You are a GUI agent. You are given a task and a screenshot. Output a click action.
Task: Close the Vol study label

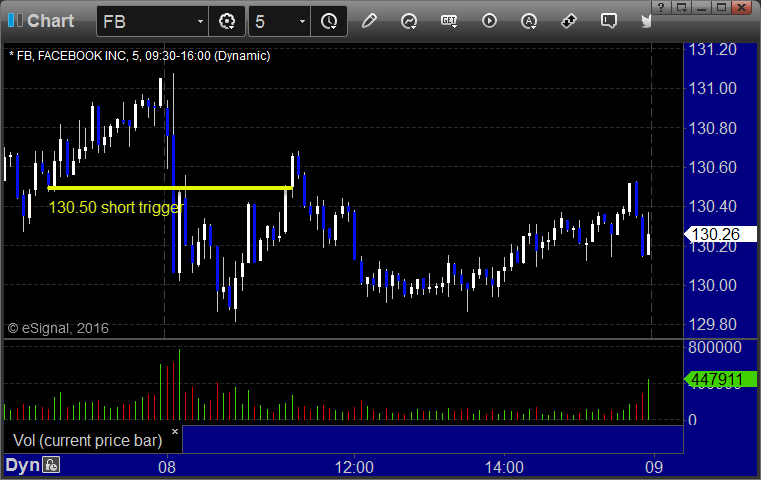pyautogui.click(x=175, y=431)
